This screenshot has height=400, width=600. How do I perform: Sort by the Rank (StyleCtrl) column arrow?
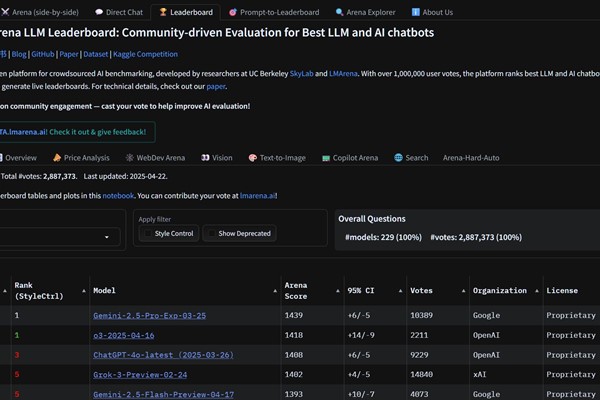[84, 291]
